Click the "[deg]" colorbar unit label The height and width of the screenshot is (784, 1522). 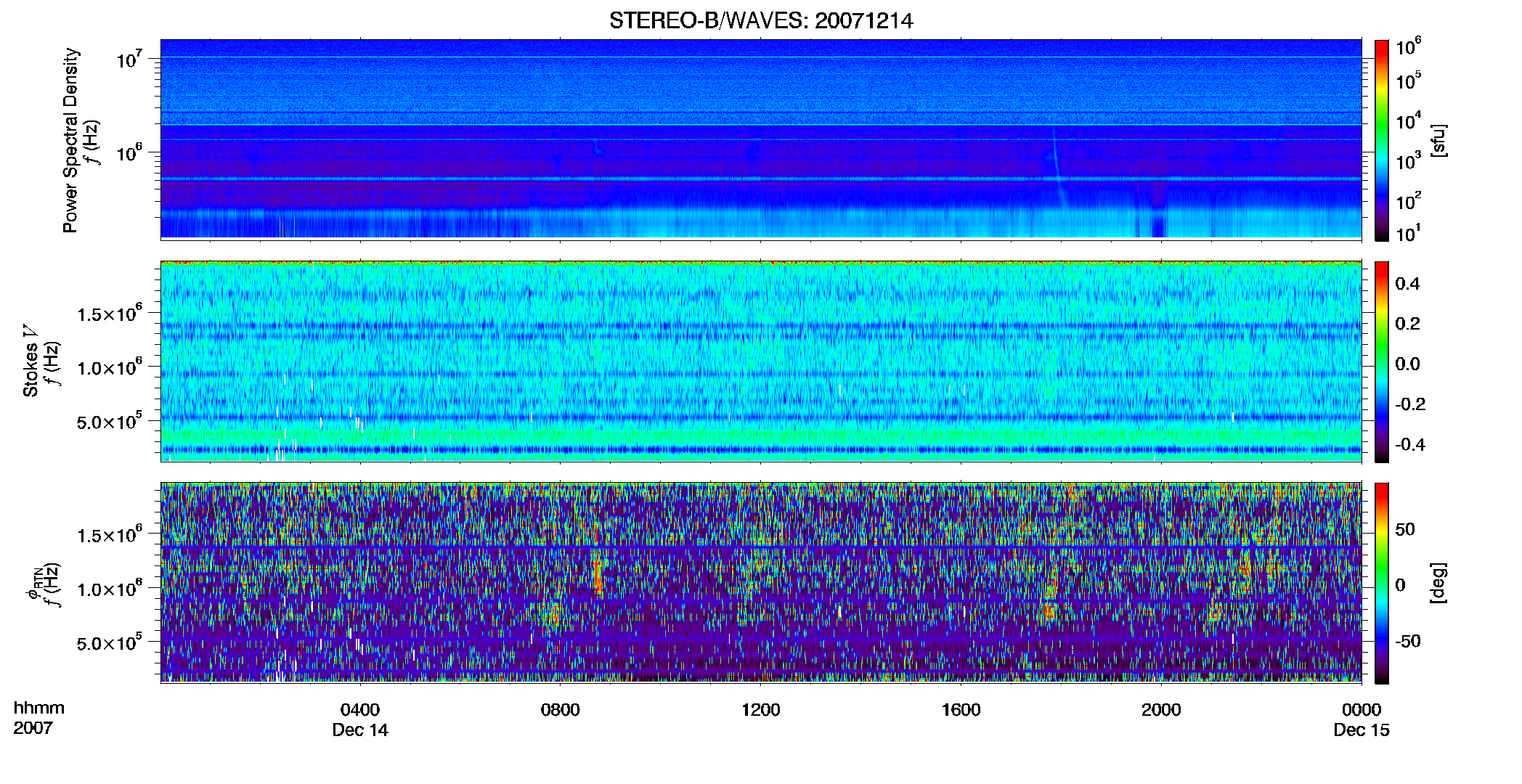pos(1438,583)
